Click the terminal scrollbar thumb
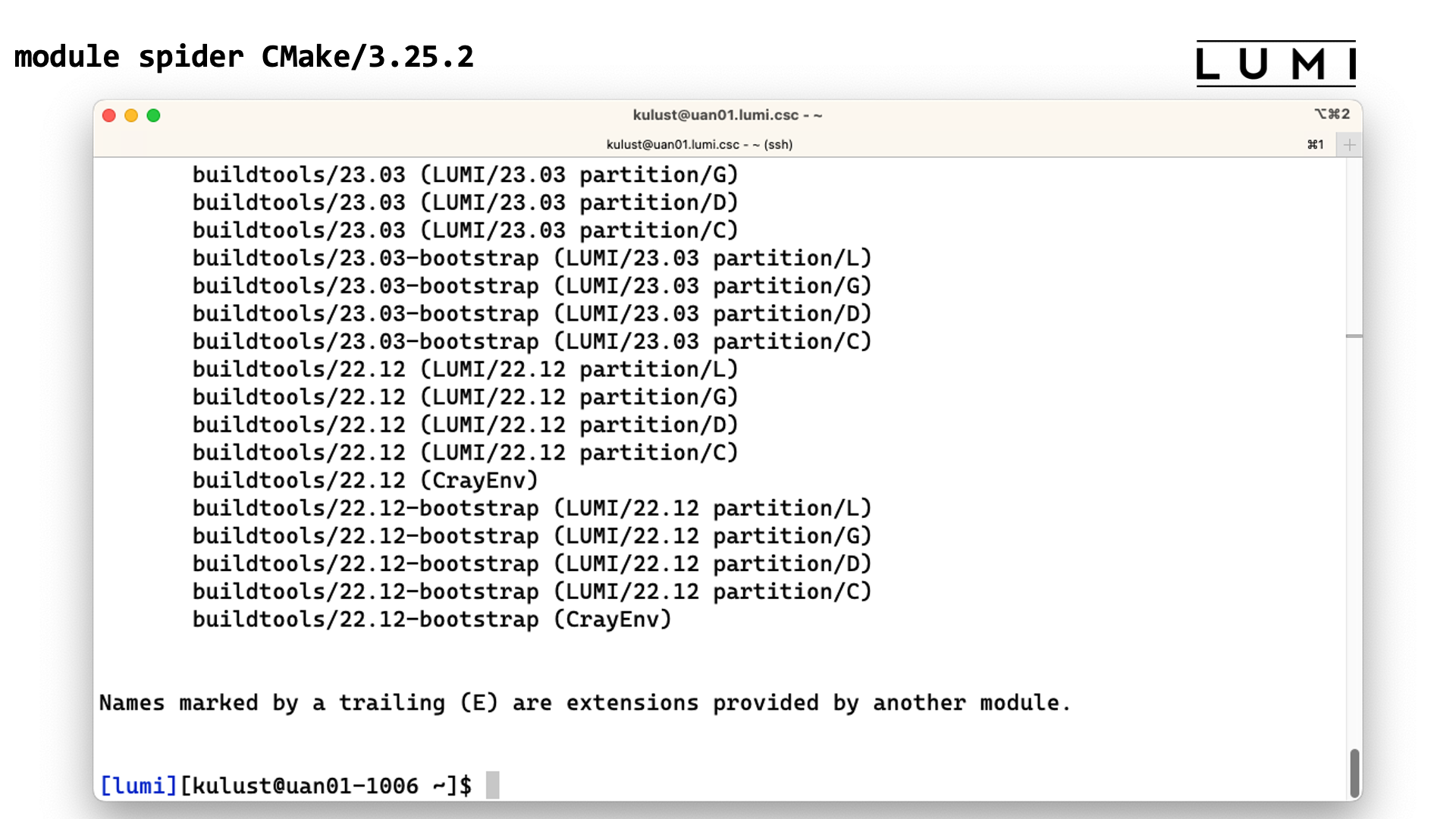 [1354, 772]
